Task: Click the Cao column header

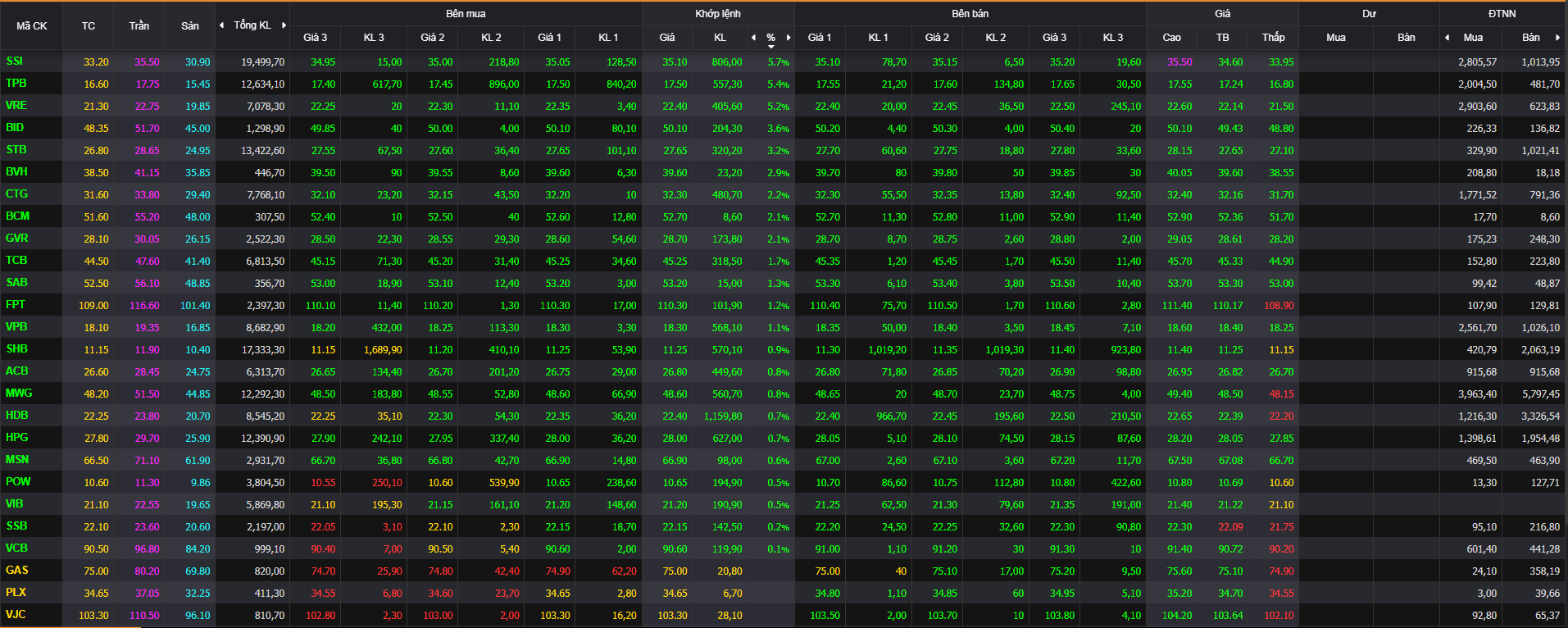Action: 1172,38
